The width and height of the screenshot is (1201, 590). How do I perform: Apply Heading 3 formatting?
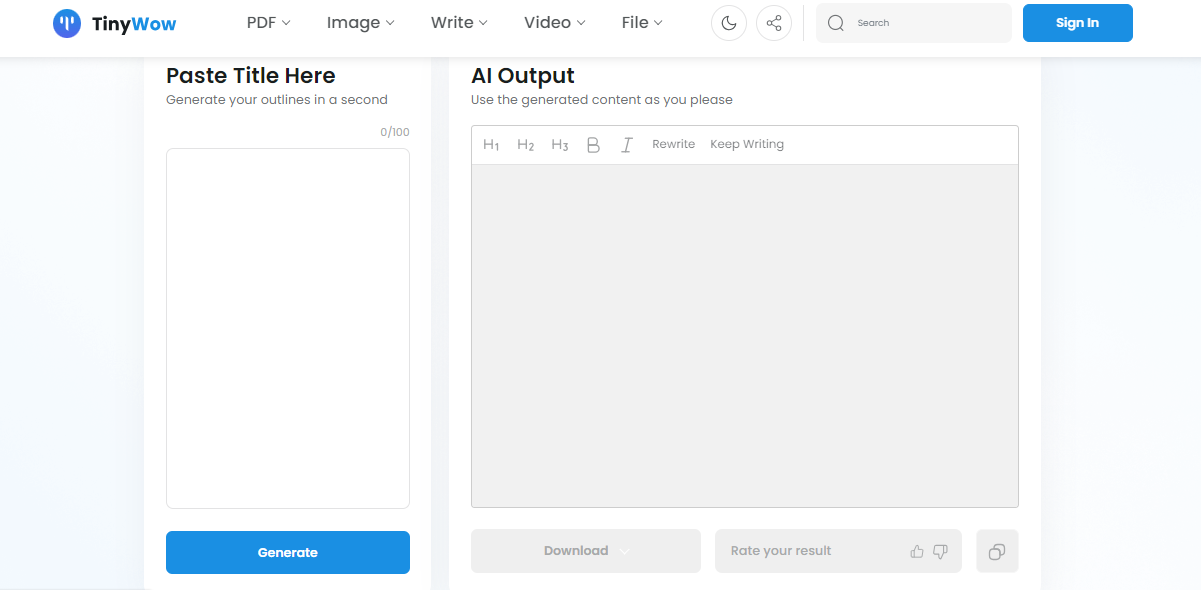coord(560,145)
